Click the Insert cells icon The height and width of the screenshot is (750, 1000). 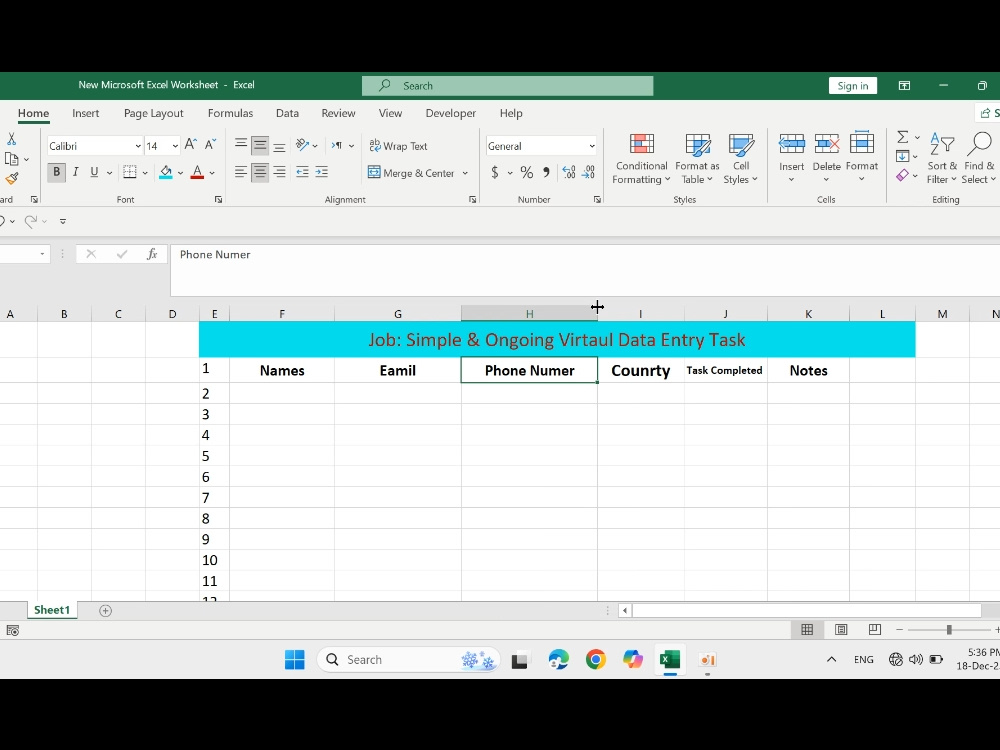click(x=791, y=144)
